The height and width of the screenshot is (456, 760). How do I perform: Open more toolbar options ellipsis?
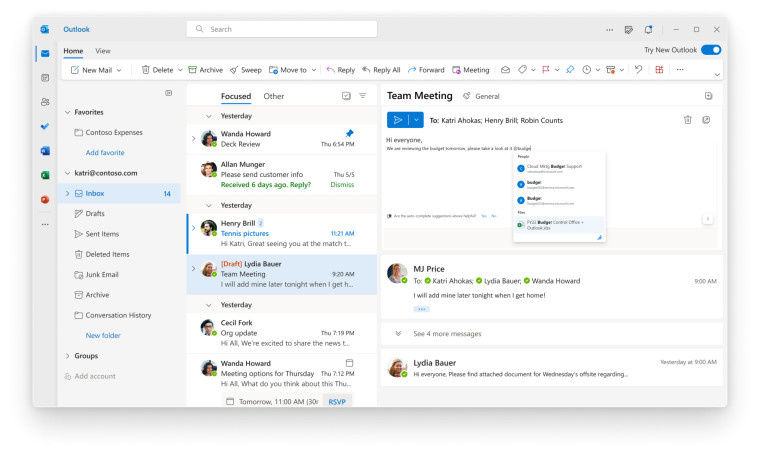(680, 70)
